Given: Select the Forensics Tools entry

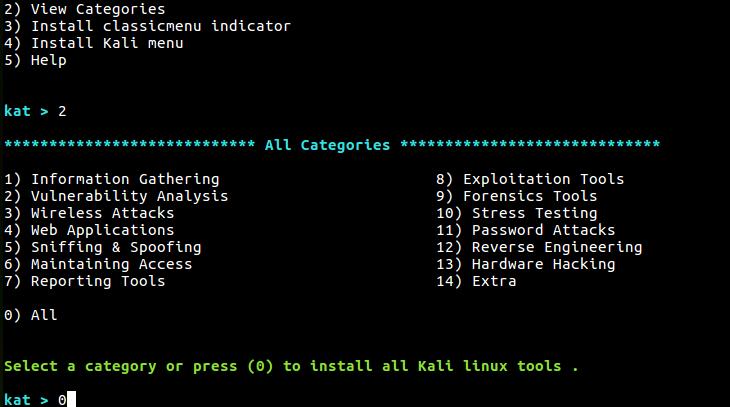Looking at the screenshot, I should point(516,196).
